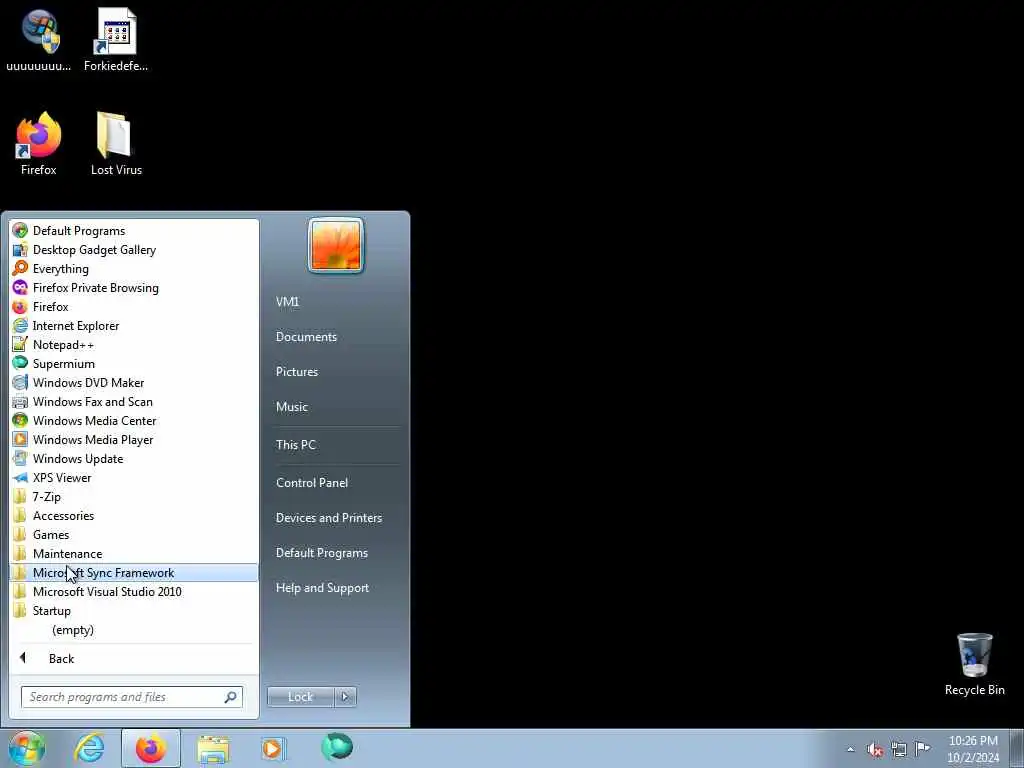Select the Forkiedefe... desktop shortcut

pos(116,39)
